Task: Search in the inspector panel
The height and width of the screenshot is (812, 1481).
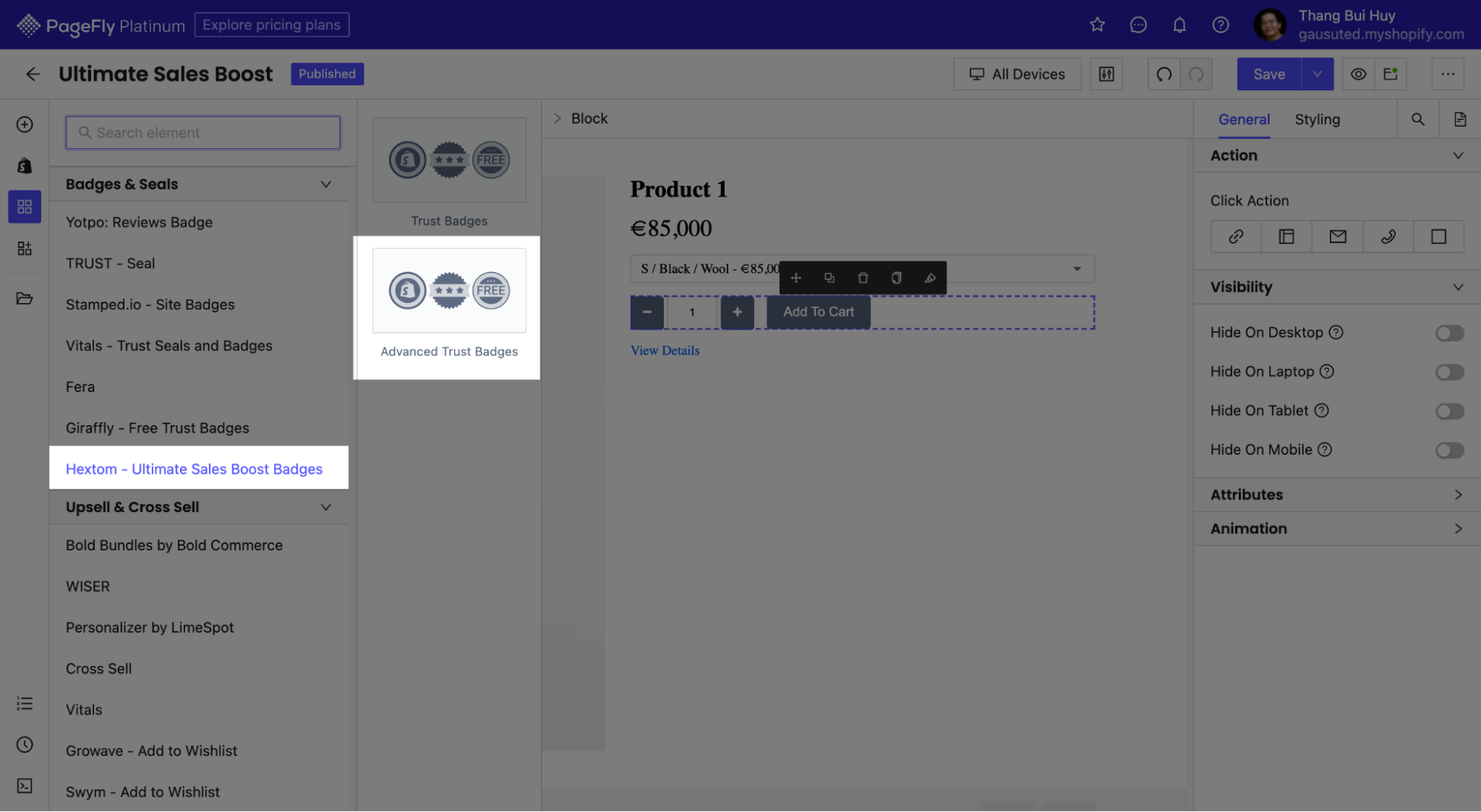Action: [1417, 119]
